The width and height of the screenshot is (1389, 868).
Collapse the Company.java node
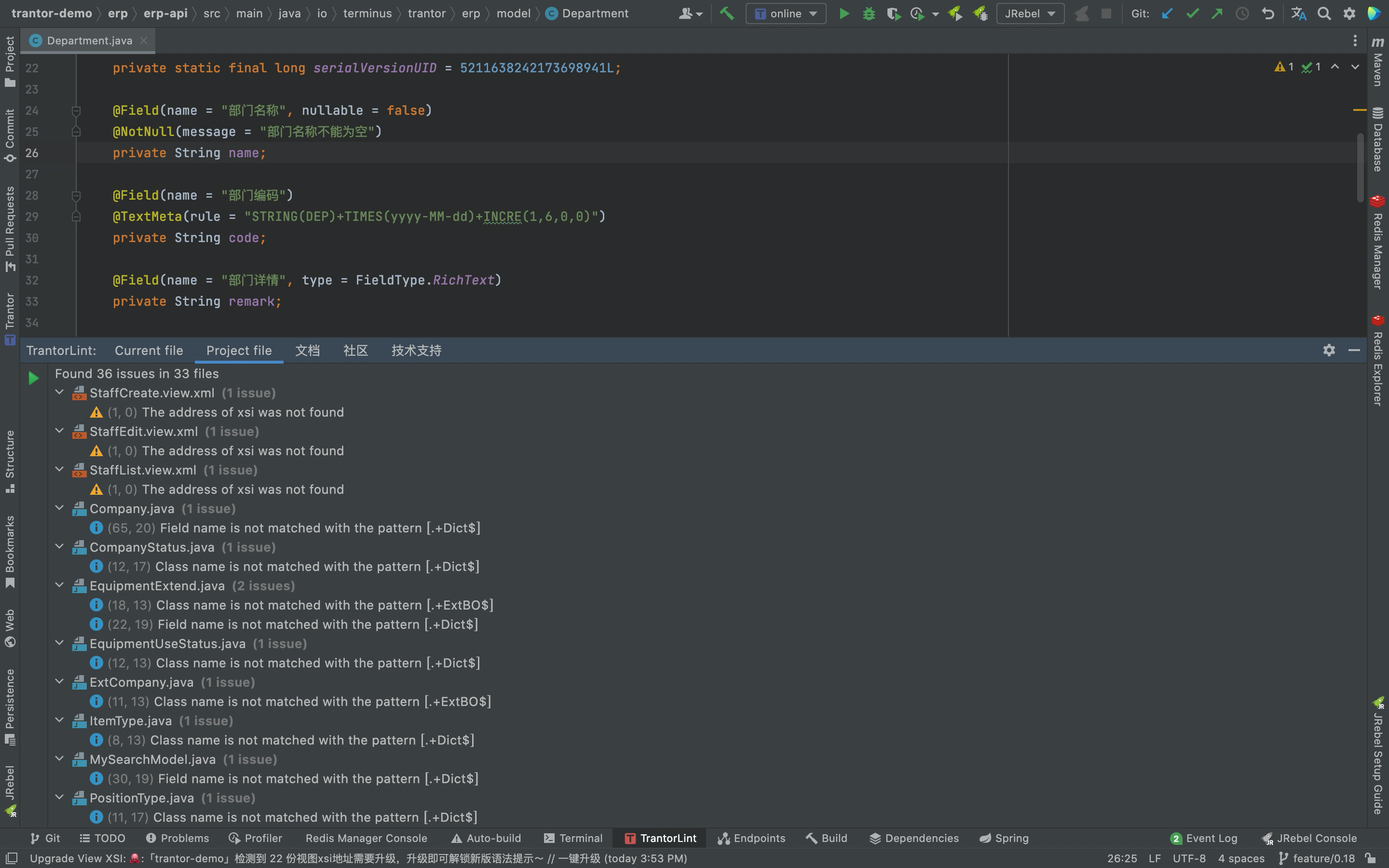59,508
